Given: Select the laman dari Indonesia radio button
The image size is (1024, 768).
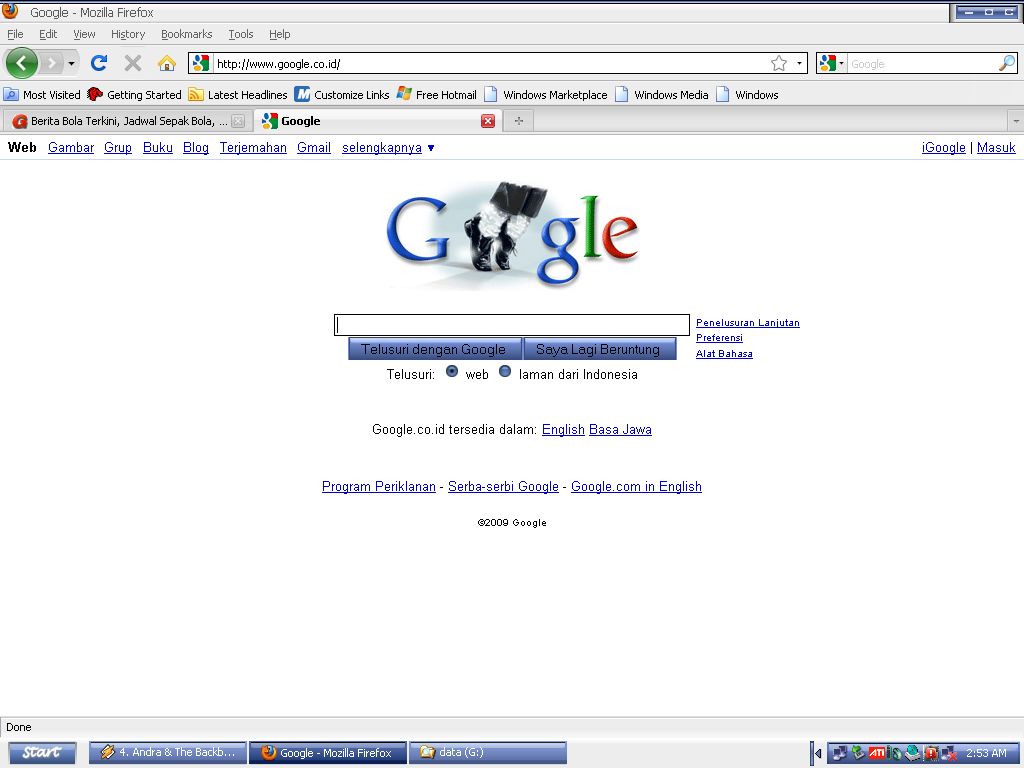Looking at the screenshot, I should [x=505, y=372].
